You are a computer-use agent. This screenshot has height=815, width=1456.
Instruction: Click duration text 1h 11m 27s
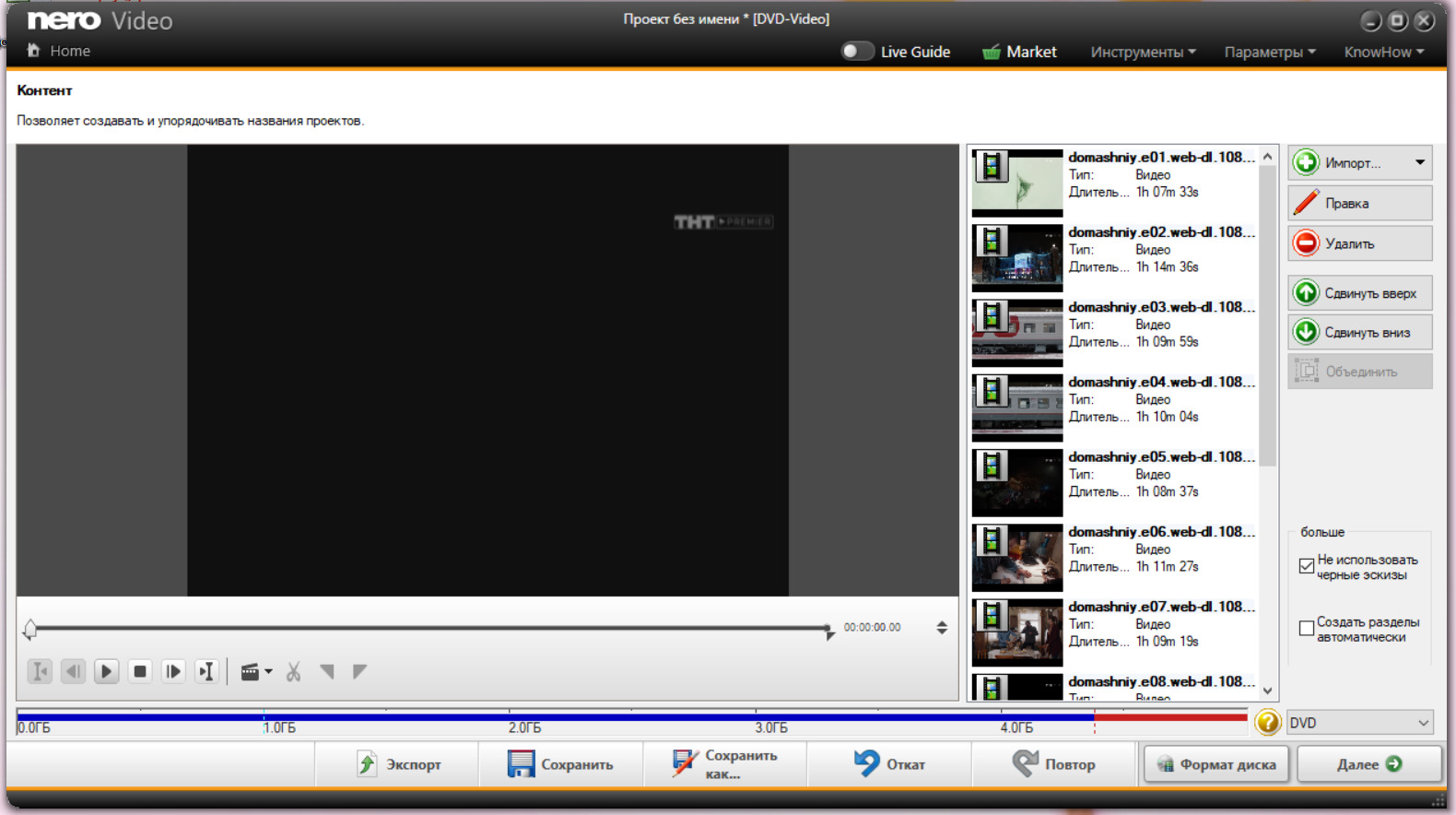(x=1167, y=566)
